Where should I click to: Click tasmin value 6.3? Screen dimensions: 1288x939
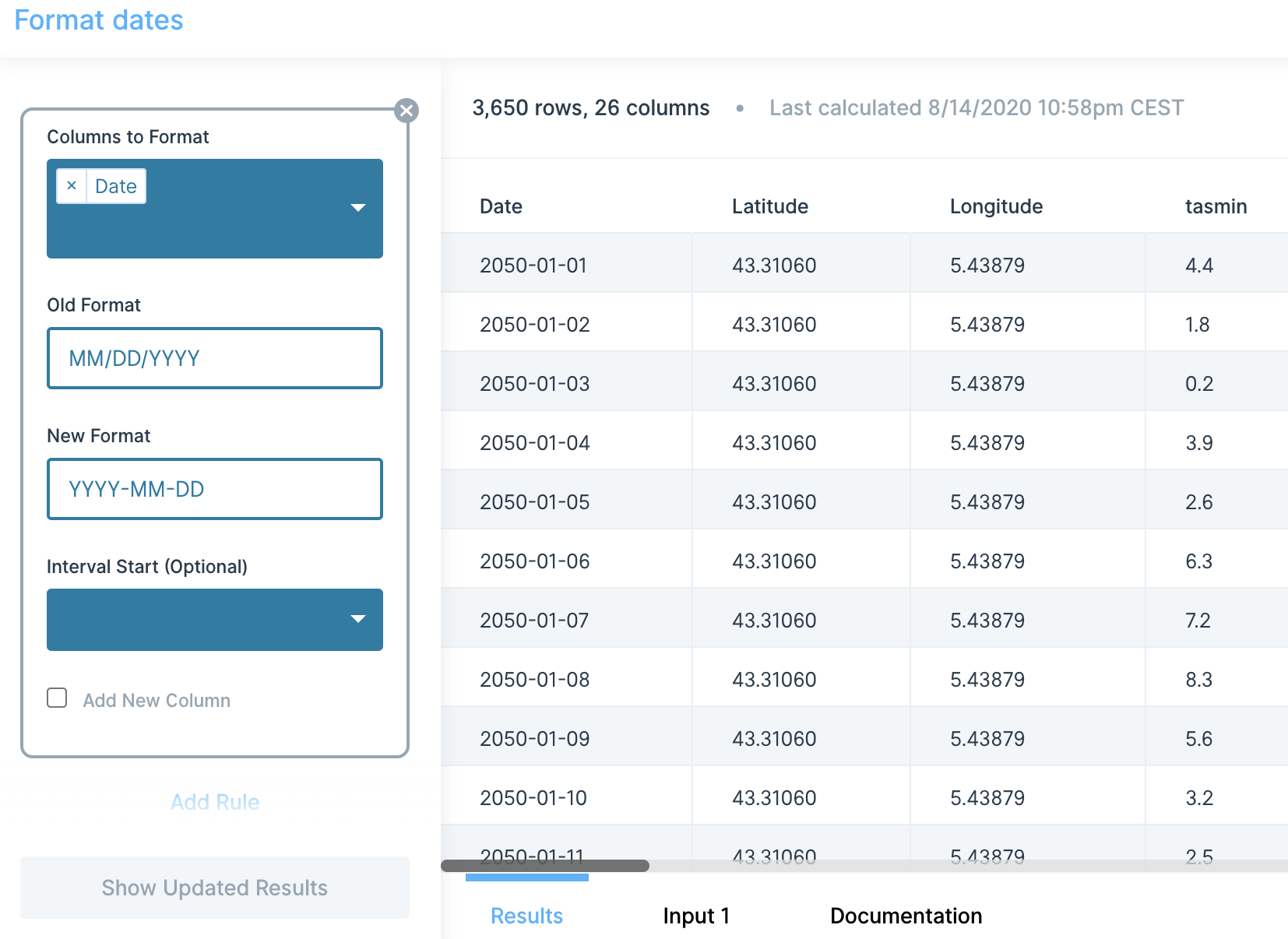coord(1199,561)
